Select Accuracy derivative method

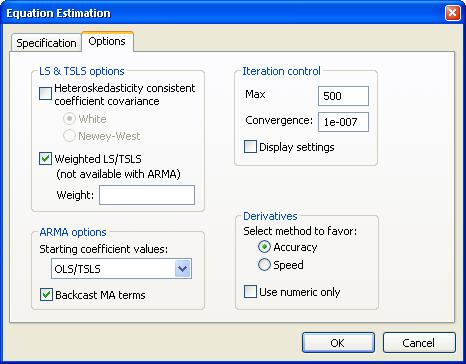pyautogui.click(x=264, y=247)
